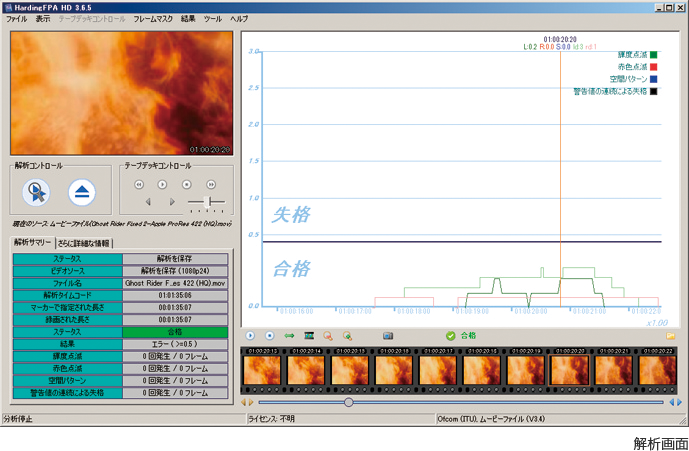
Task: Step one frame backward on tape deck
Action: click(x=148, y=202)
